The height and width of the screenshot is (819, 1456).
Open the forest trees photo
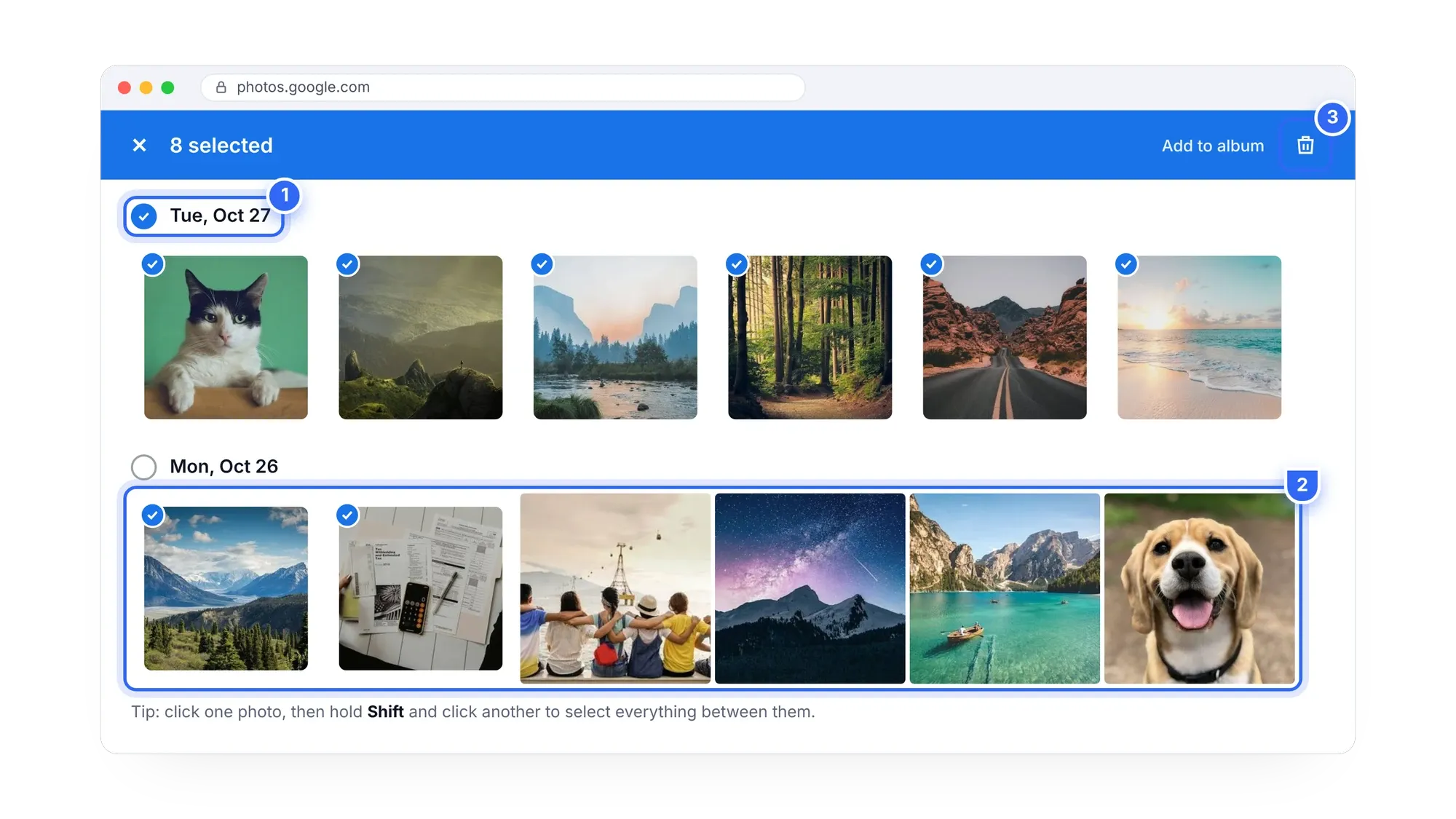click(x=810, y=337)
